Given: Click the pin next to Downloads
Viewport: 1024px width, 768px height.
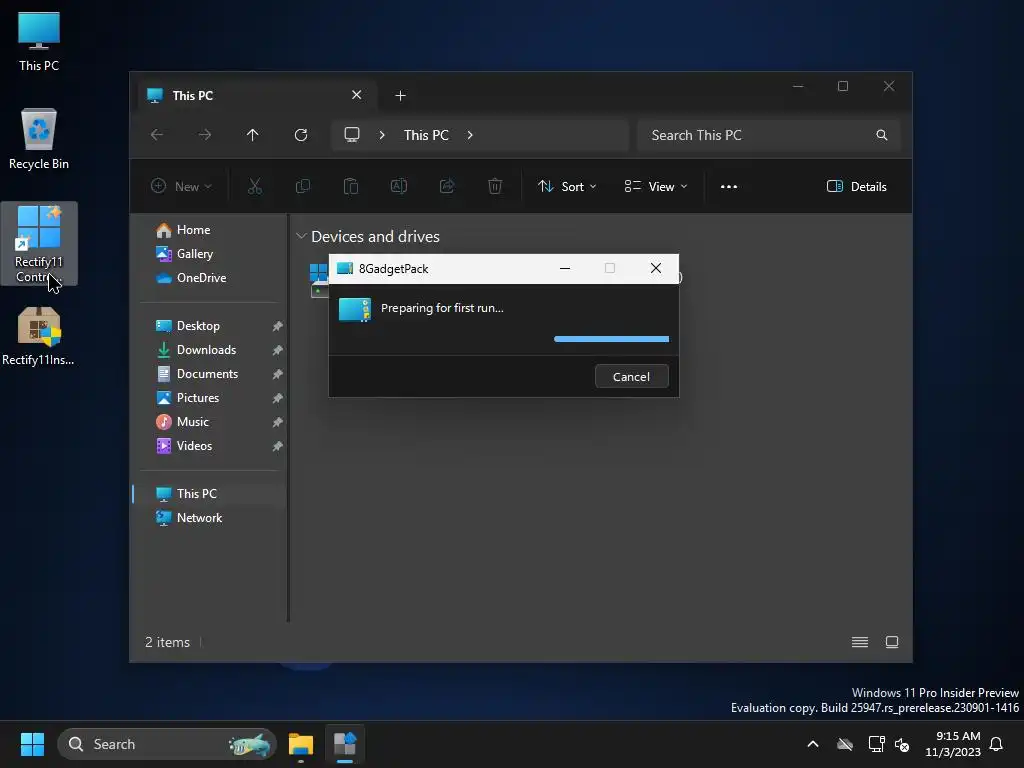Looking at the screenshot, I should click(x=278, y=350).
